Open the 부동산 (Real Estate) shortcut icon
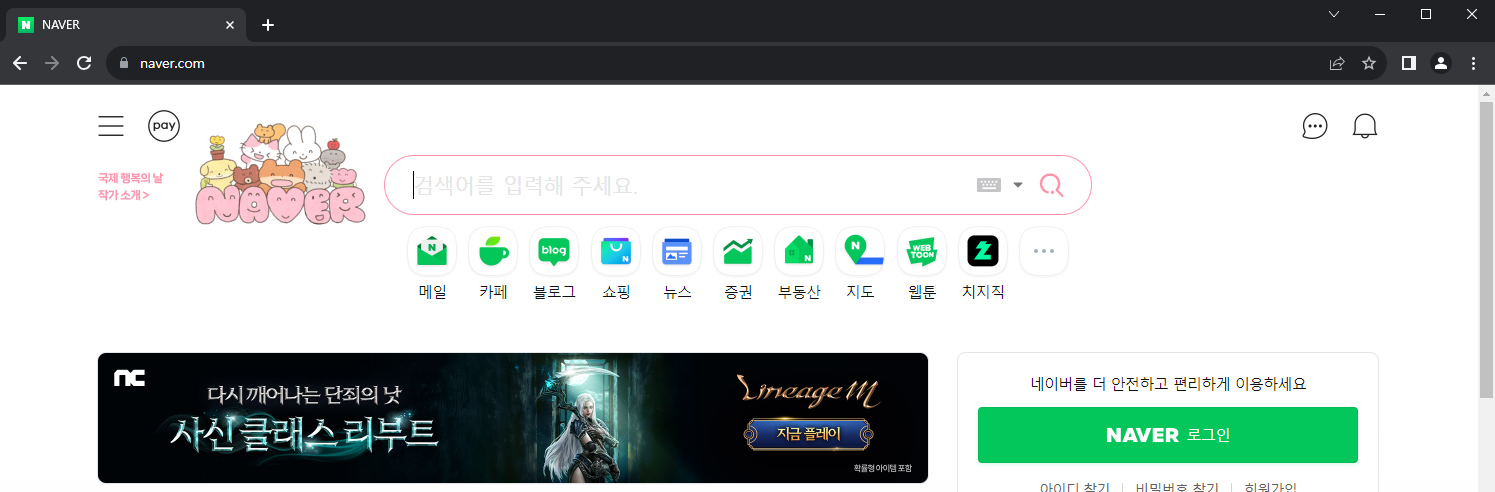Screen dimensions: 1495x492 click(x=799, y=251)
